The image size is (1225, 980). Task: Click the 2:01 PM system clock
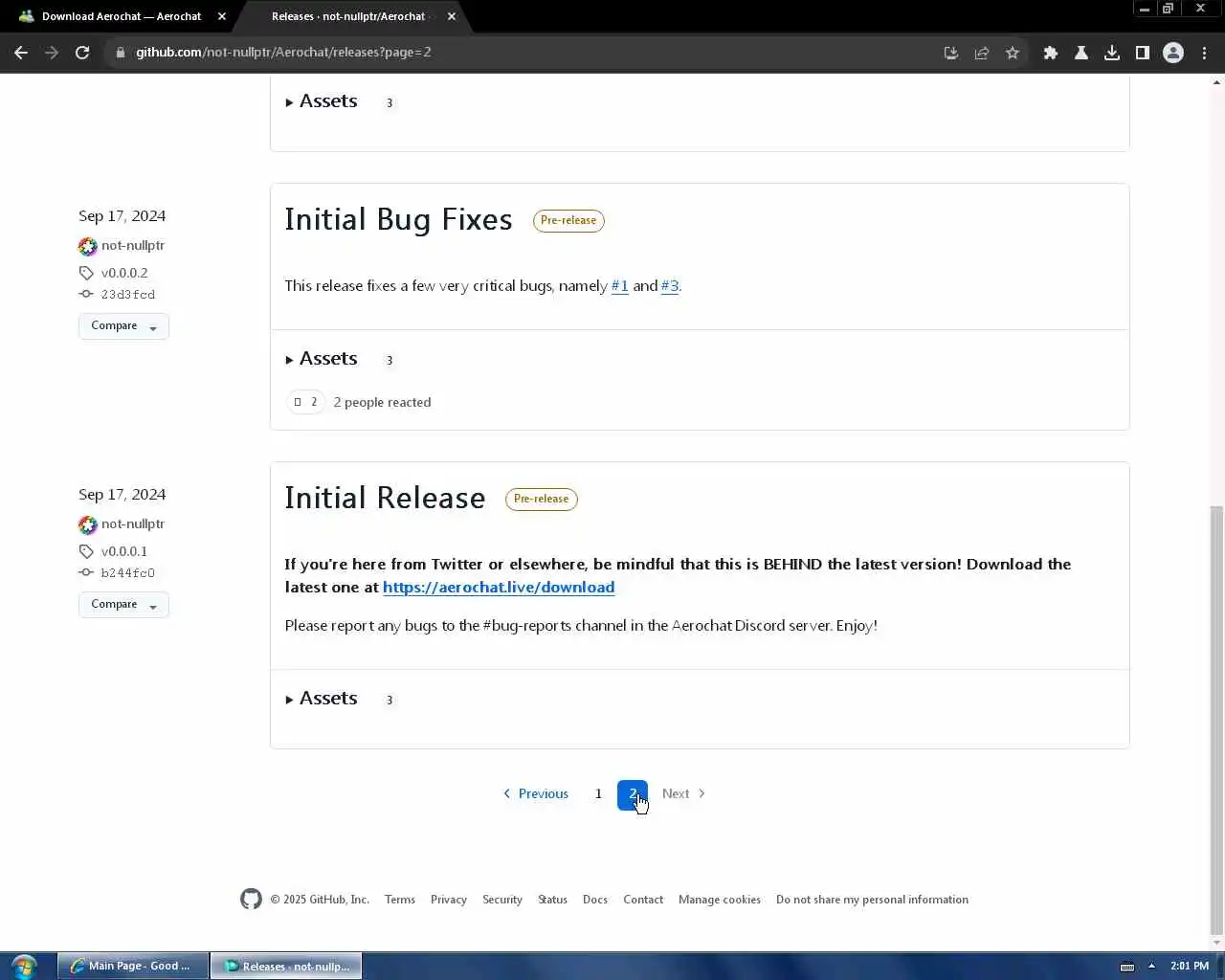coord(1190,966)
